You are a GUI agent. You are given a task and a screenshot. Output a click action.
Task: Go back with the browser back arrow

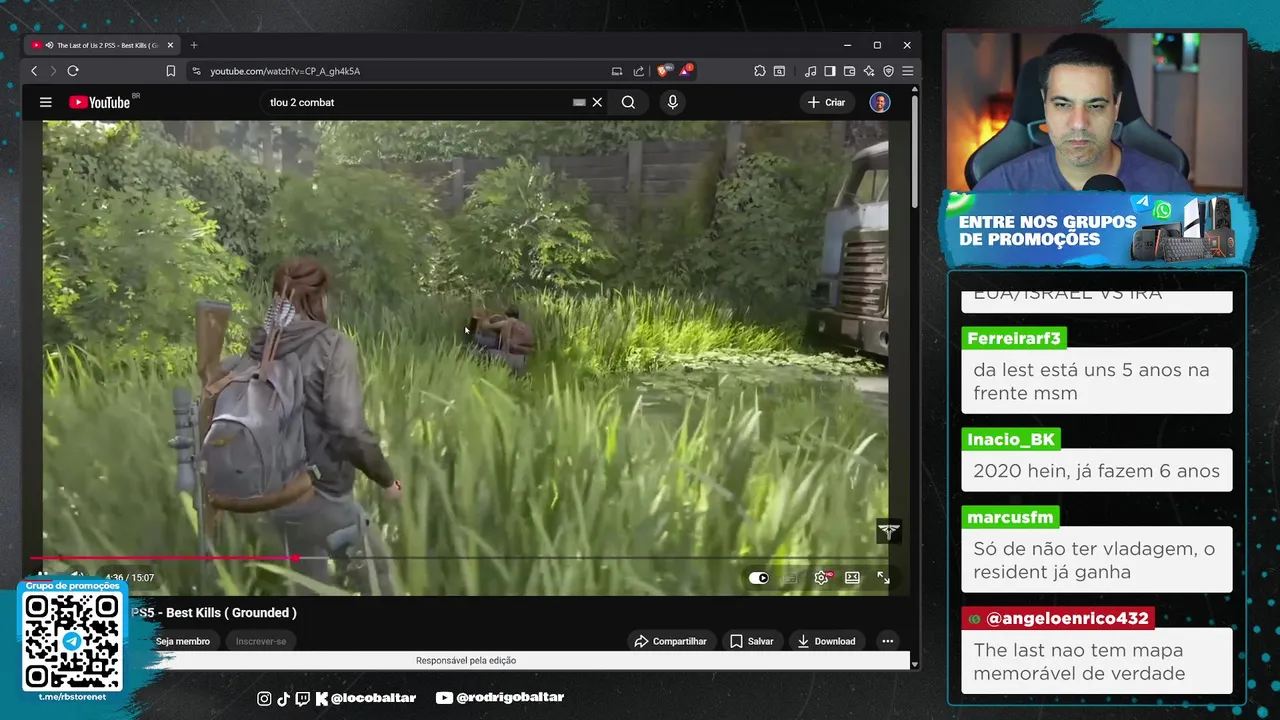click(x=34, y=71)
